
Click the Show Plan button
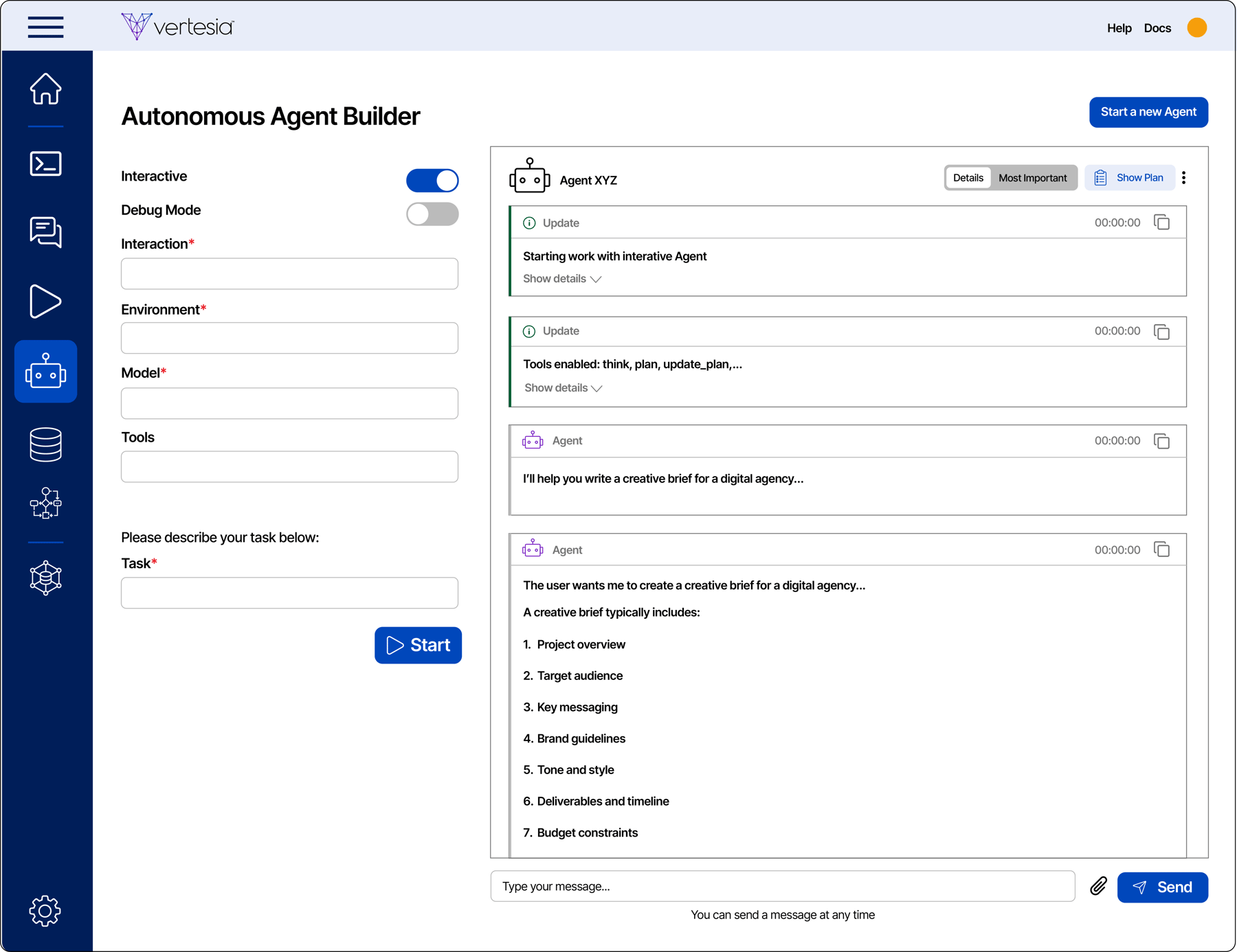pos(1129,178)
